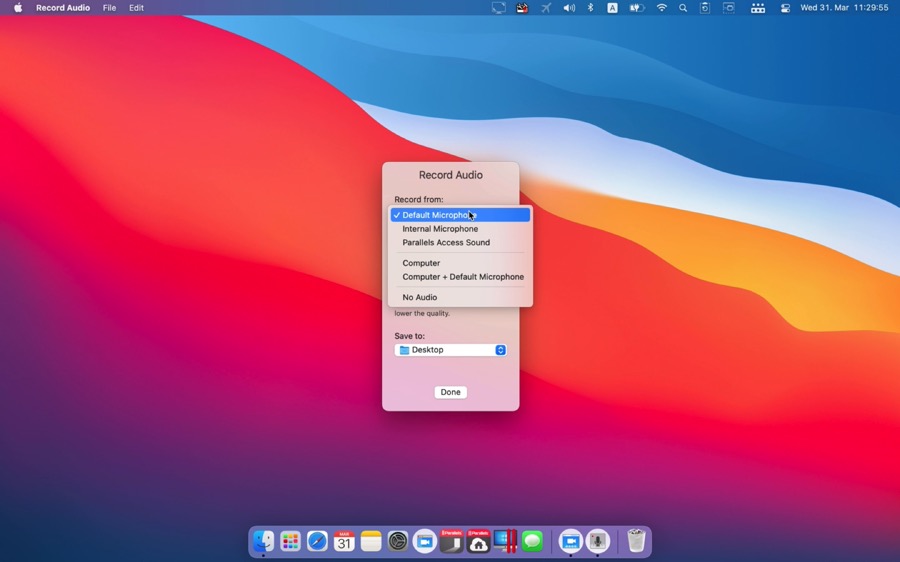The height and width of the screenshot is (562, 900).
Task: Click the Wi-Fi icon in menu bar
Action: [x=661, y=8]
